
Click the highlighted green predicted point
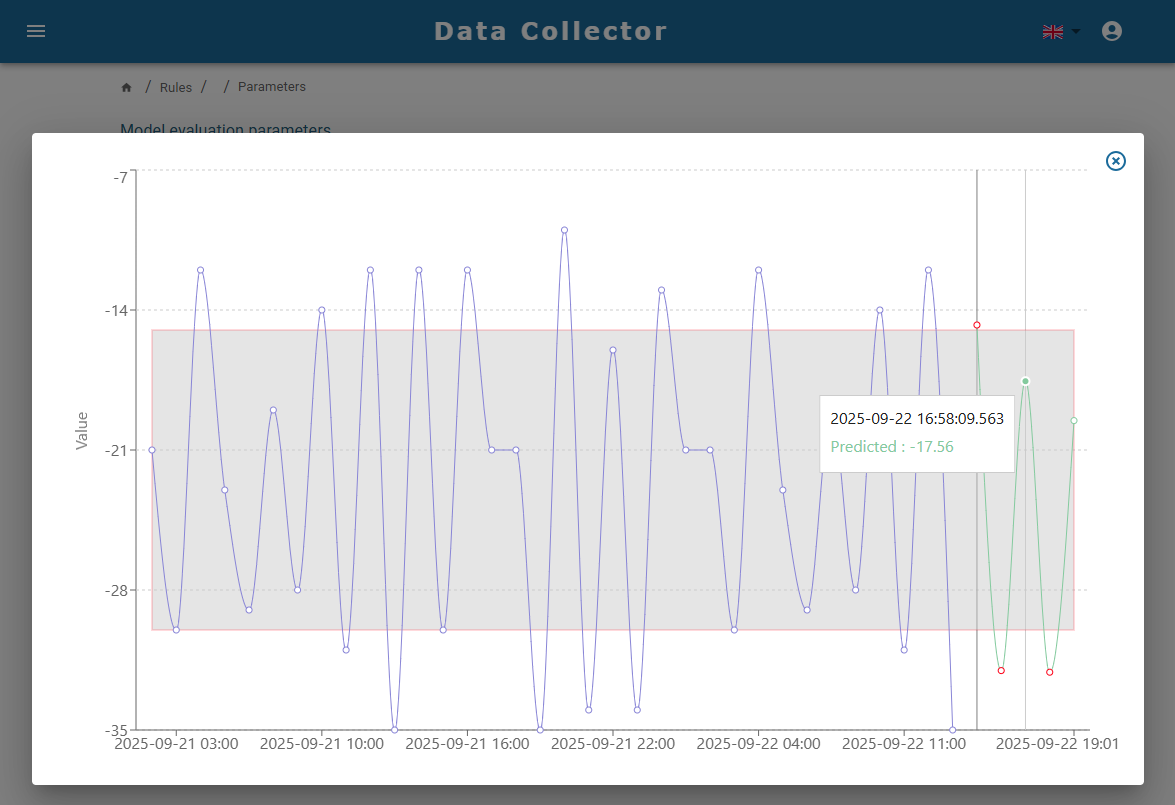tap(1025, 381)
